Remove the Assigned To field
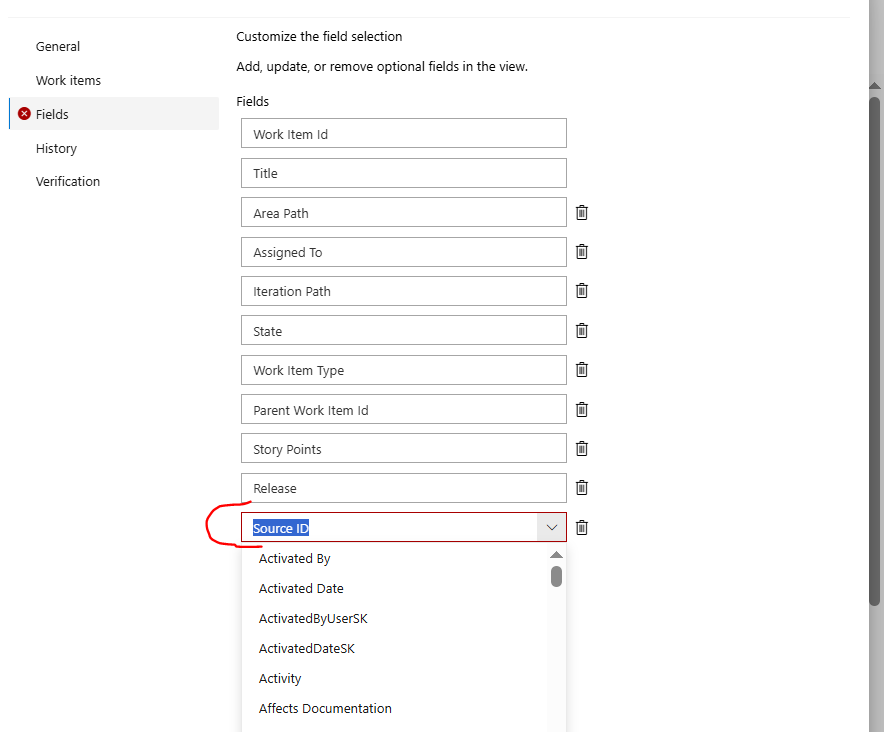The height and width of the screenshot is (732, 884). [581, 251]
